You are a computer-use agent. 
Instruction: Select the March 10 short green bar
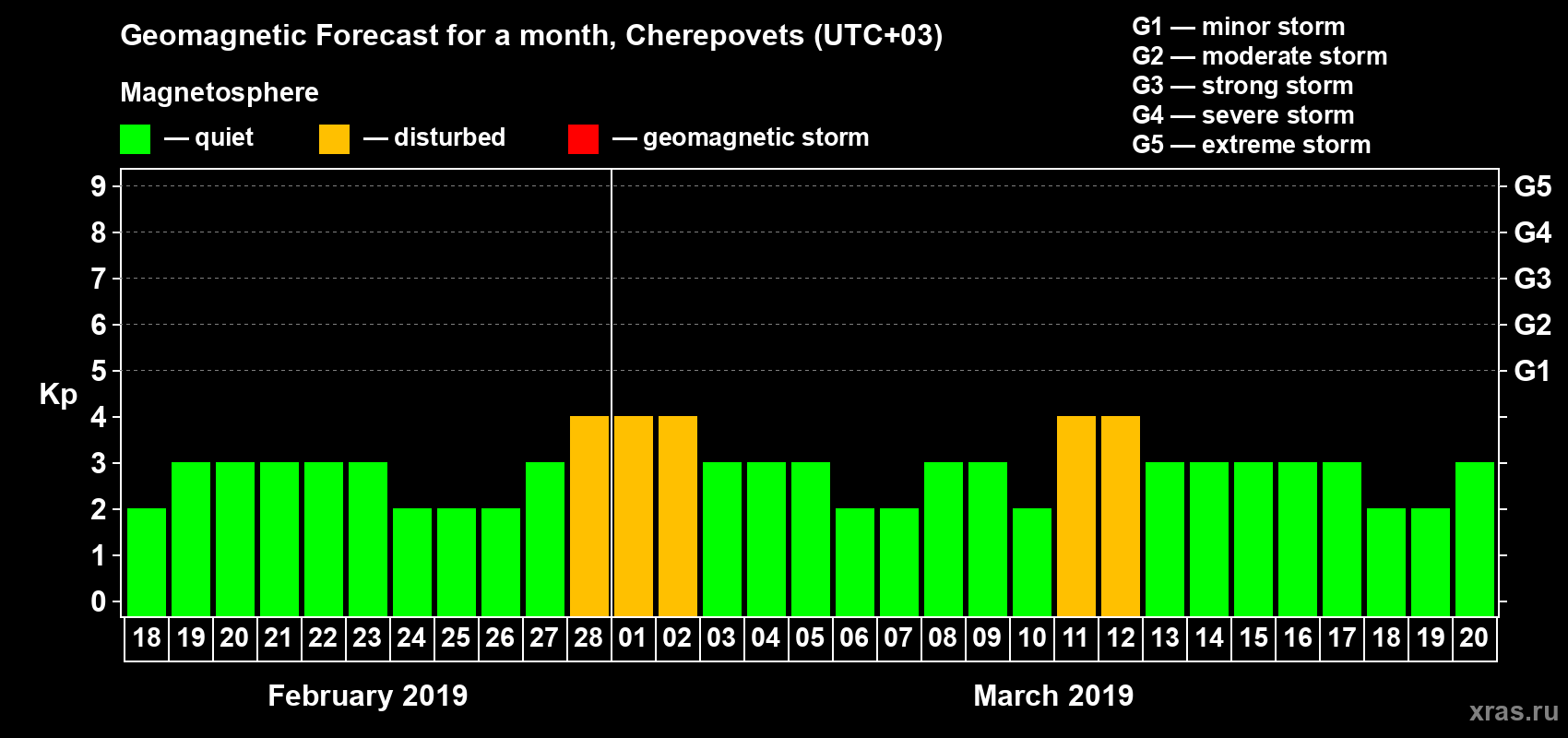[1032, 562]
